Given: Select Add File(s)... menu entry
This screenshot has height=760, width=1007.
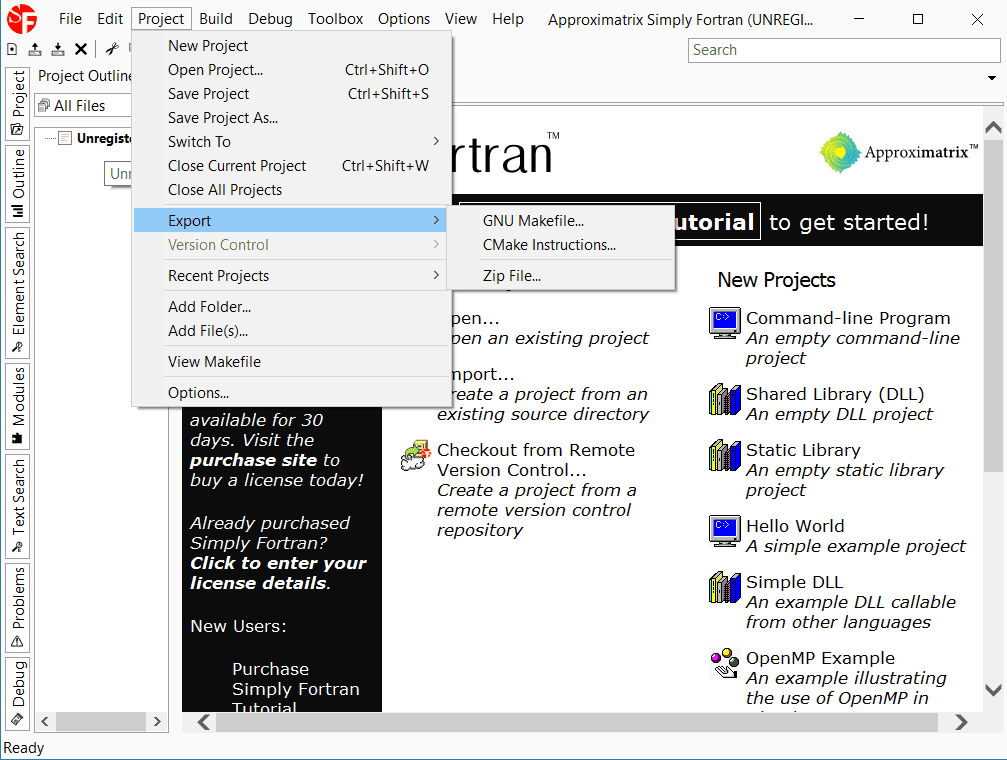Looking at the screenshot, I should pos(292,331).
